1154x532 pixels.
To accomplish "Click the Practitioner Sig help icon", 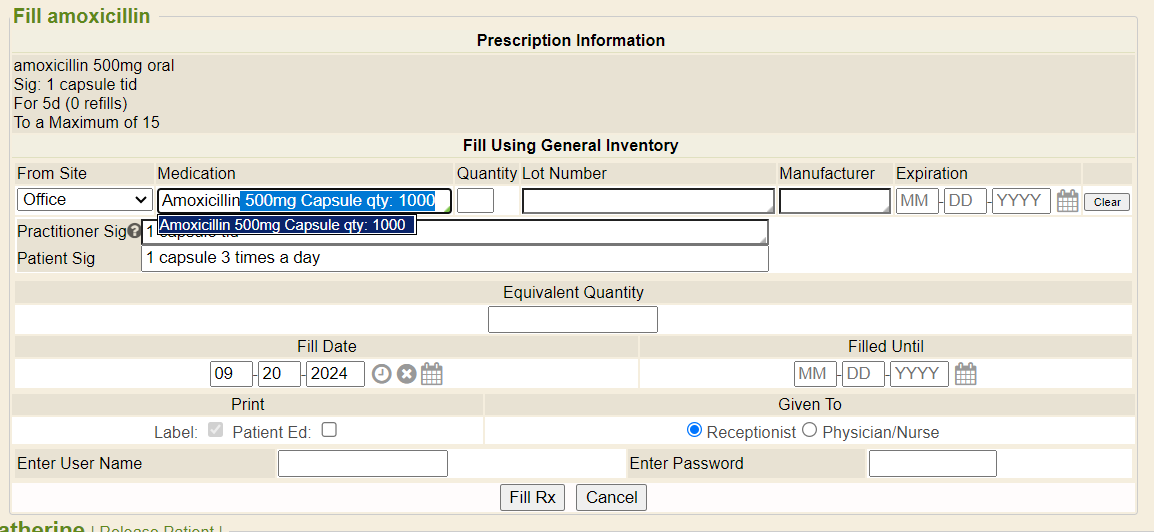I will point(134,231).
